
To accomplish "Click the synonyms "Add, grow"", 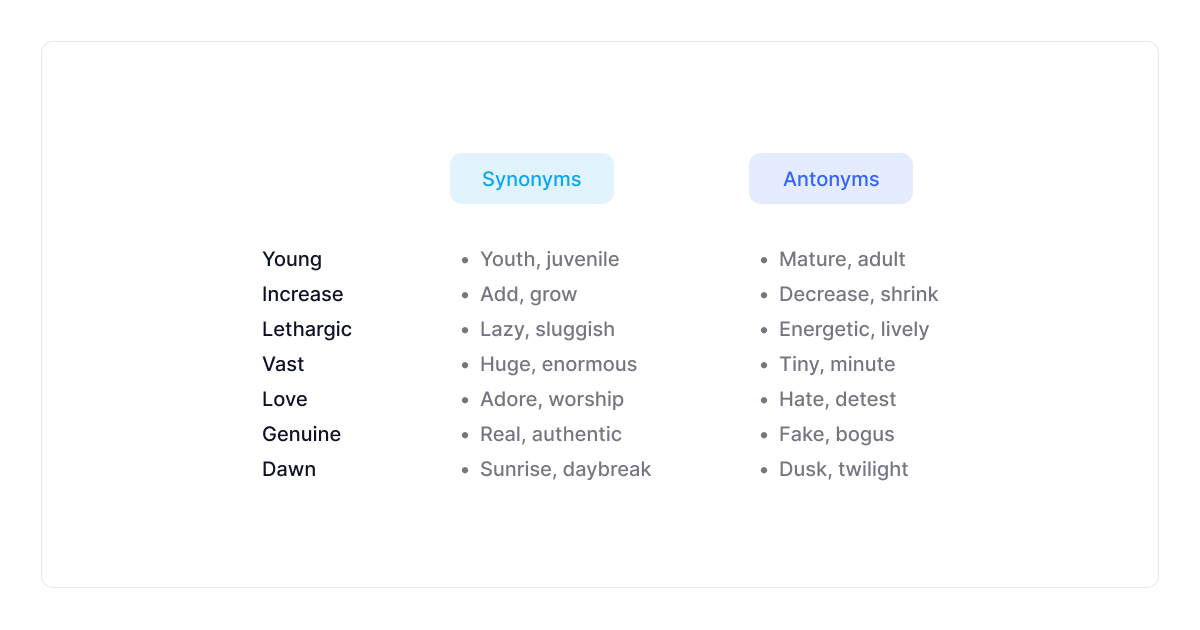I will pyautogui.click(x=528, y=294).
